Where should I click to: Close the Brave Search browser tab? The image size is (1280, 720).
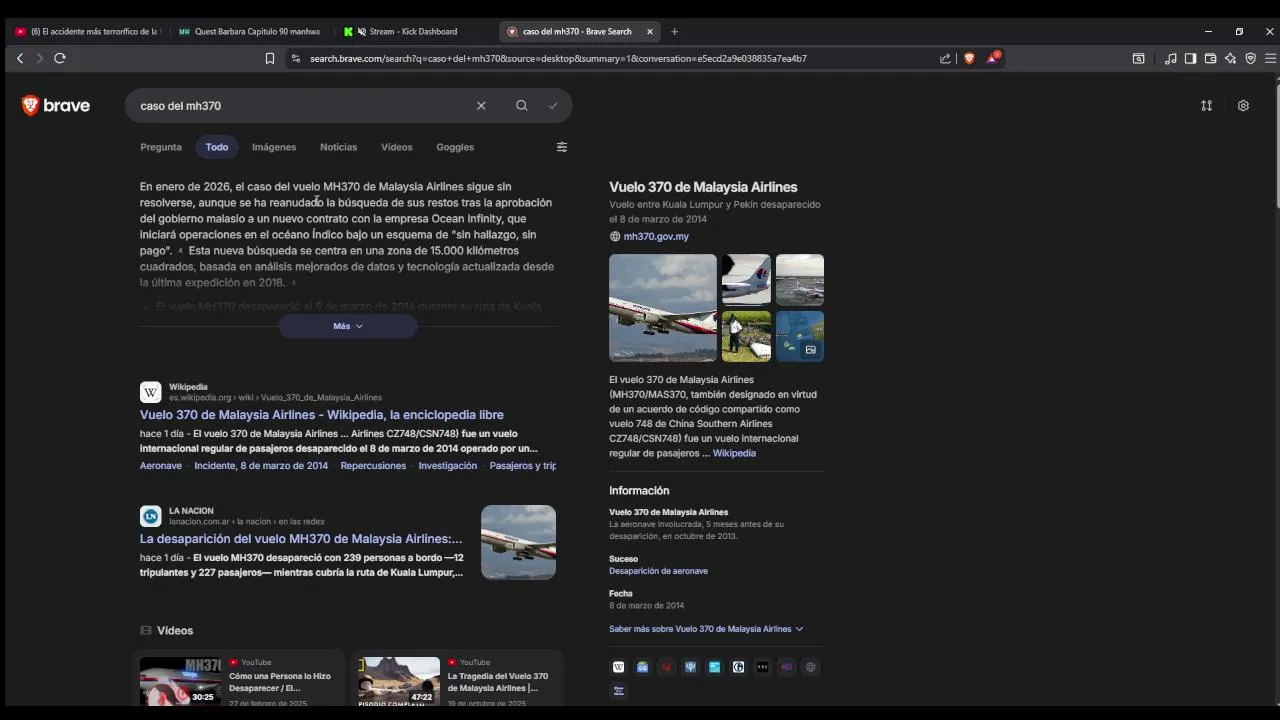(x=649, y=31)
